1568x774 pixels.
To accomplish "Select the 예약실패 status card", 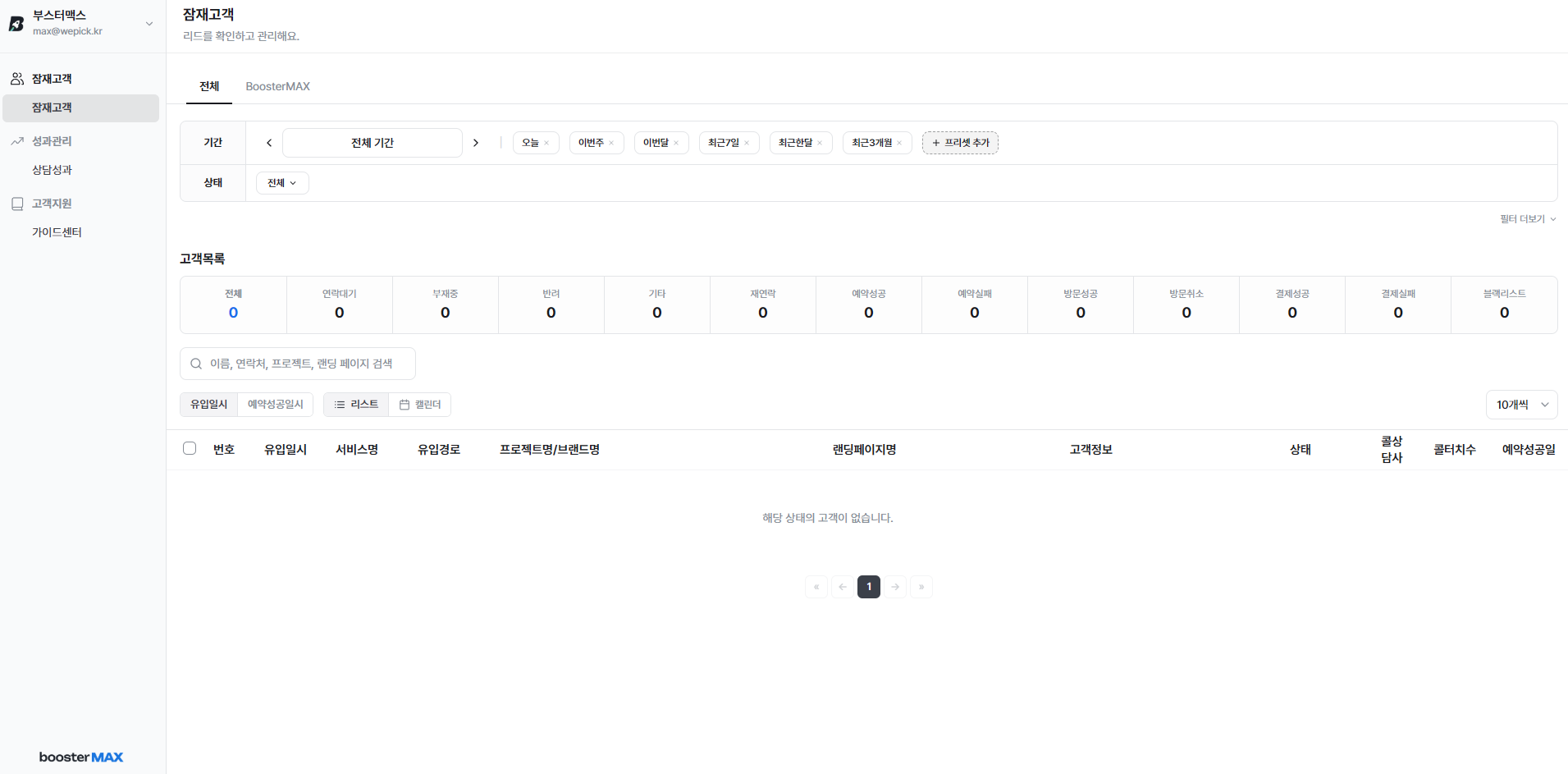I will [x=975, y=305].
